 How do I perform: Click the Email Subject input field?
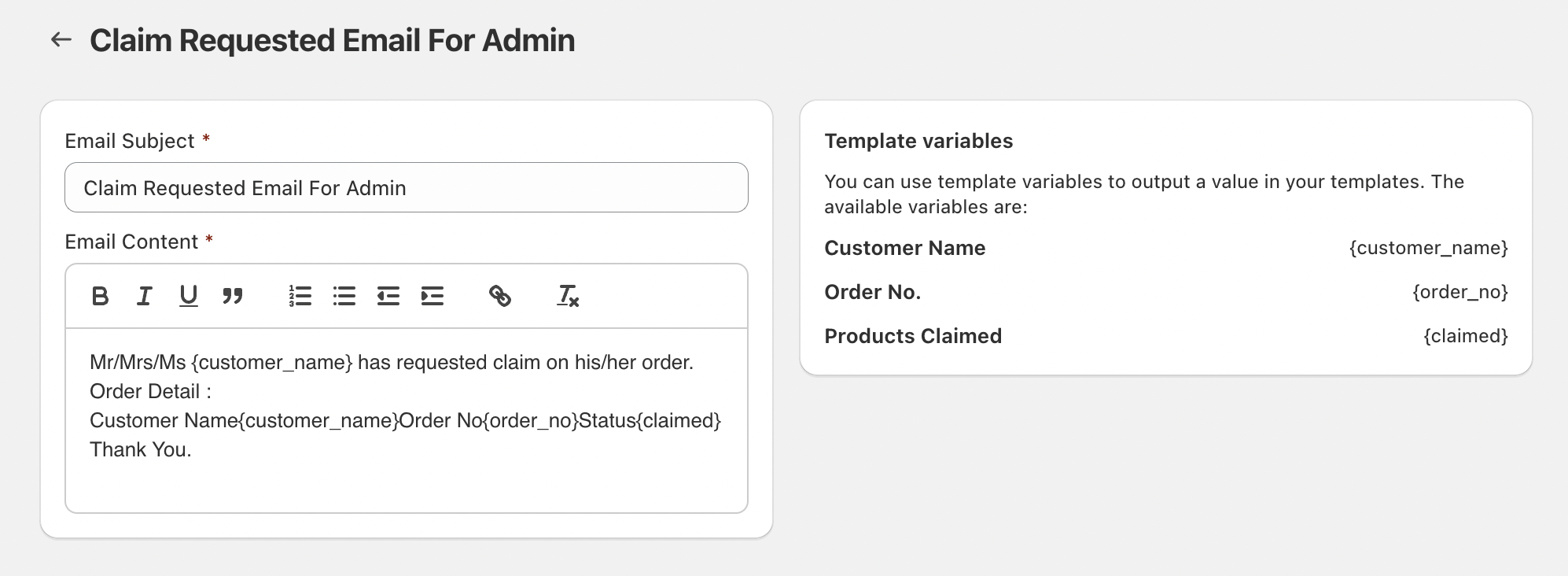(x=406, y=187)
